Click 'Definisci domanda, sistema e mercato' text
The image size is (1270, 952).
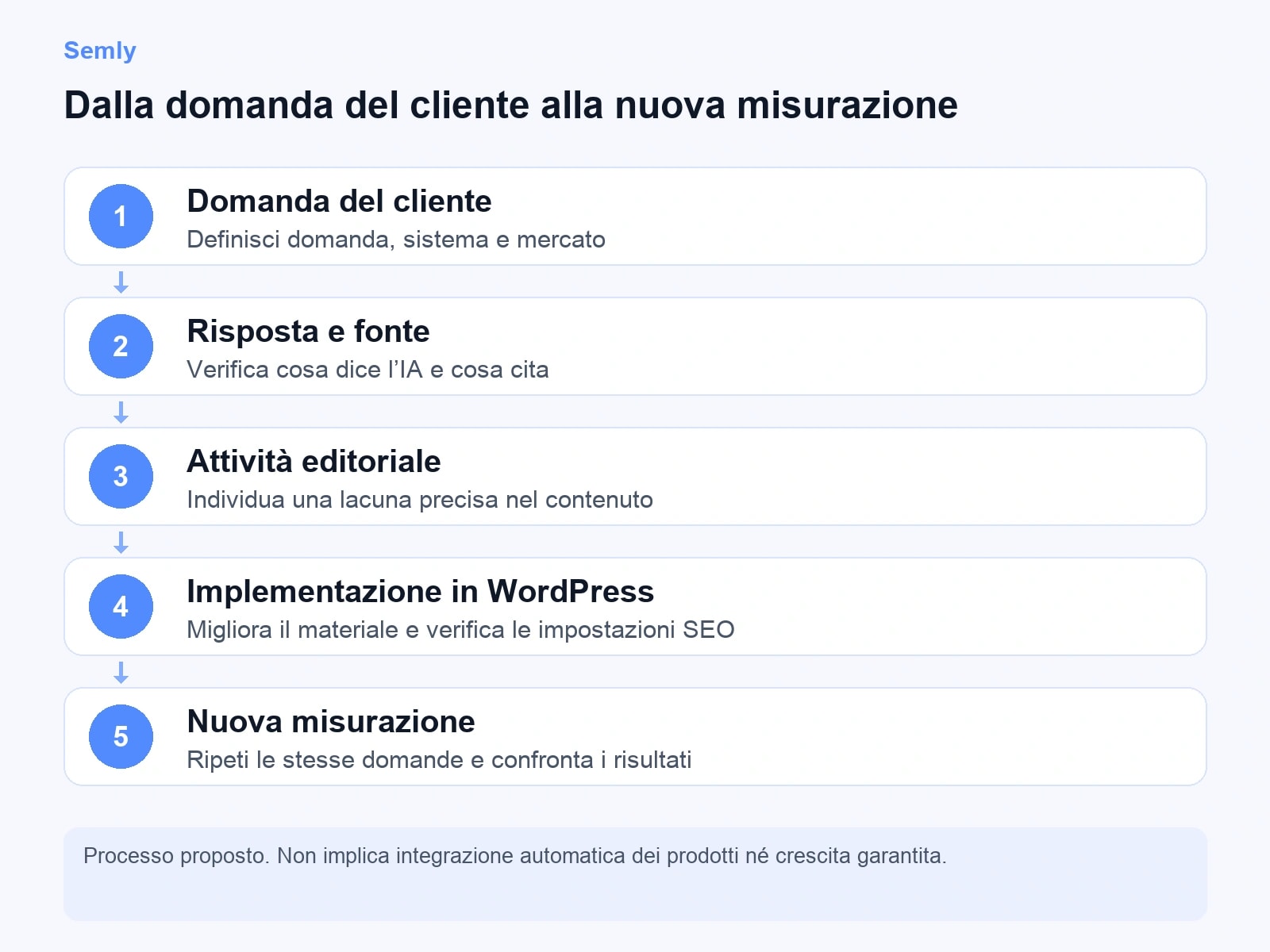click(x=396, y=240)
